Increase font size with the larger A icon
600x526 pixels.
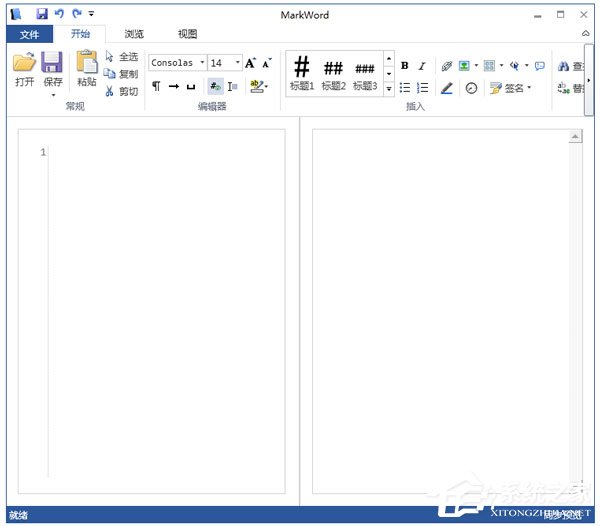250,63
